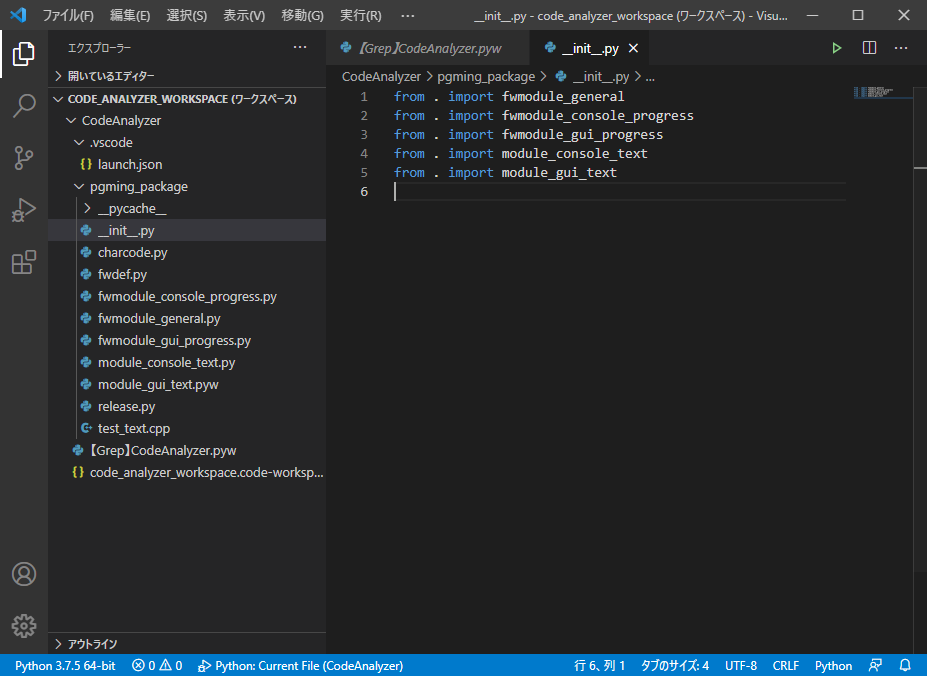Viewport: 927px width, 676px height.
Task: Open editor more actions ellipsis
Action: 901,48
